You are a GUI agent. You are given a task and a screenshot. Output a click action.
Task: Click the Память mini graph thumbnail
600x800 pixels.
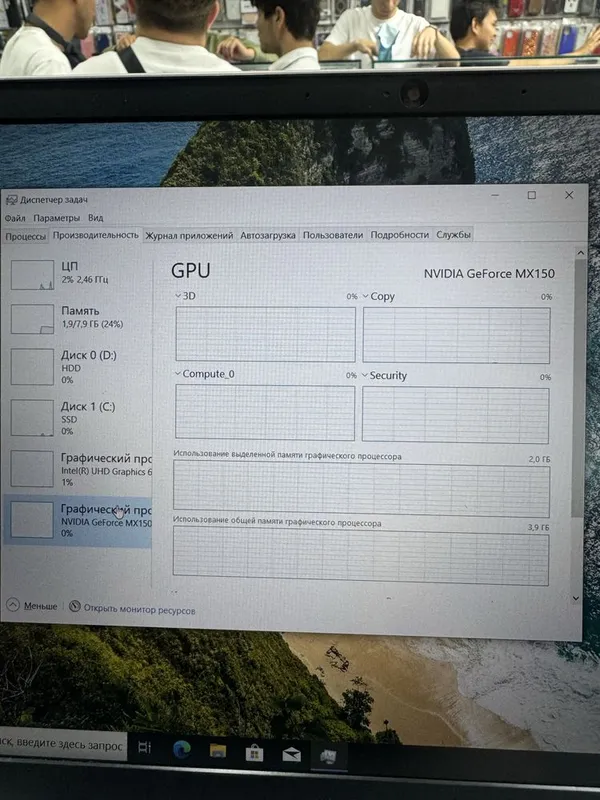point(33,319)
